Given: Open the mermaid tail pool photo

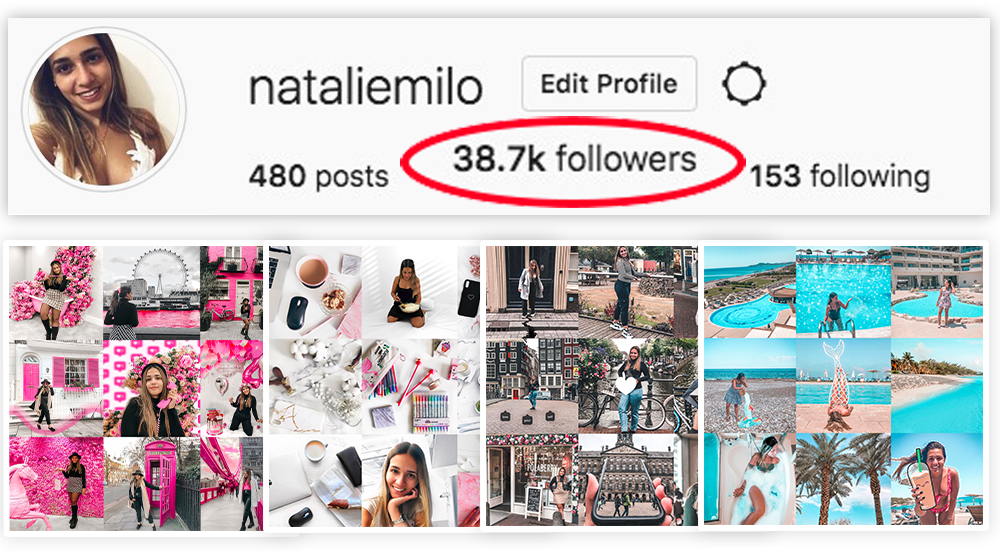Looking at the screenshot, I should tap(842, 385).
